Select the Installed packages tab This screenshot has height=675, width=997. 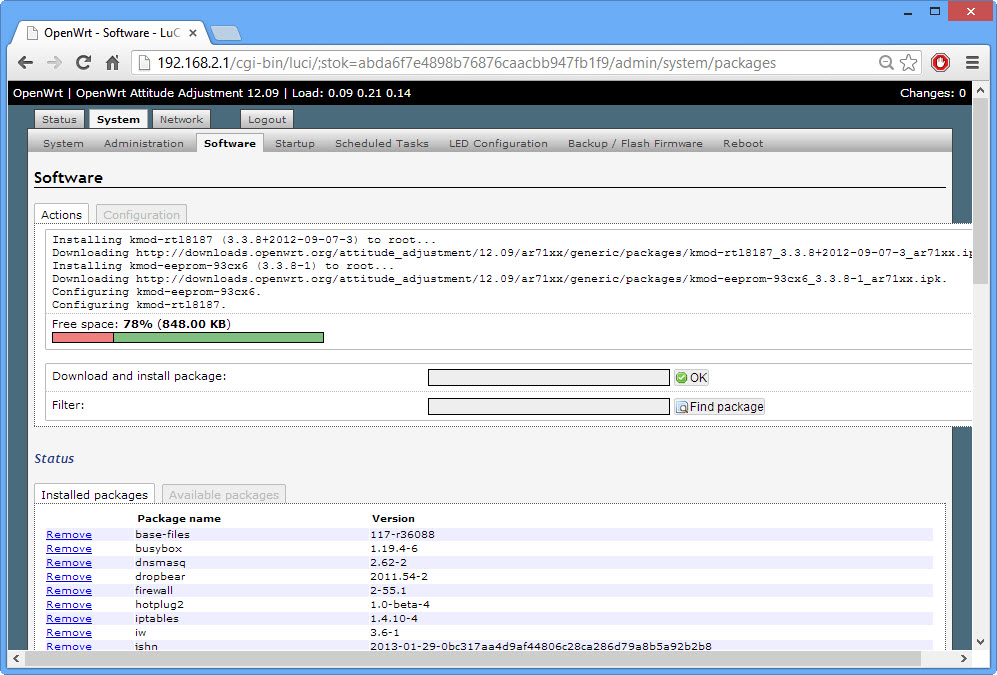coord(95,494)
